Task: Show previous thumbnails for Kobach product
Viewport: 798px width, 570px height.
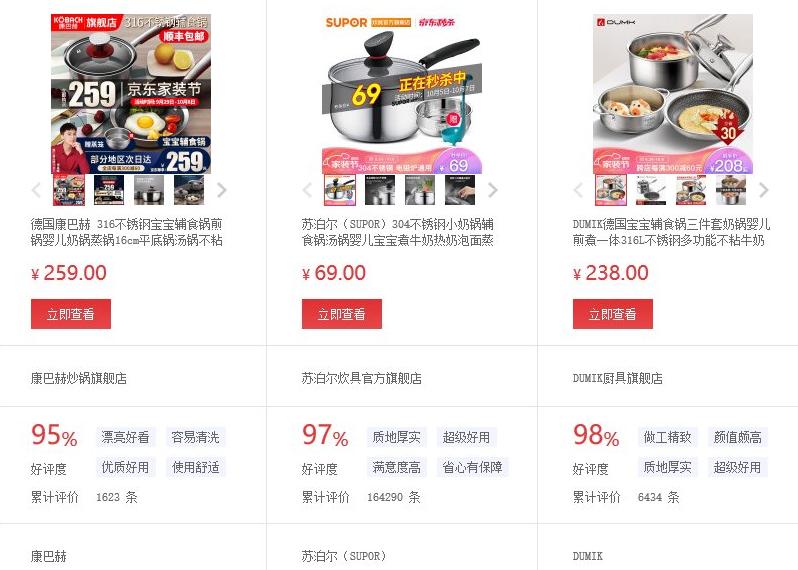Action: pos(36,190)
